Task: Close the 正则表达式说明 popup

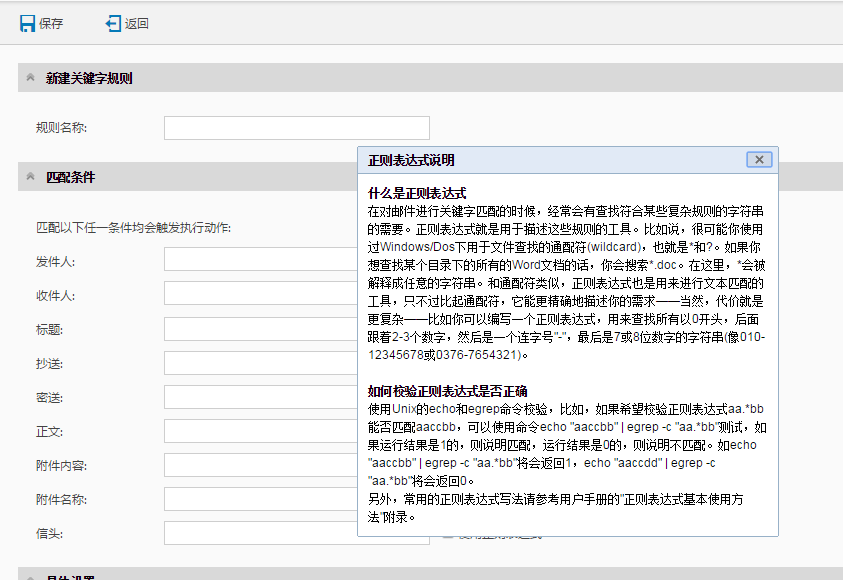Action: (759, 160)
